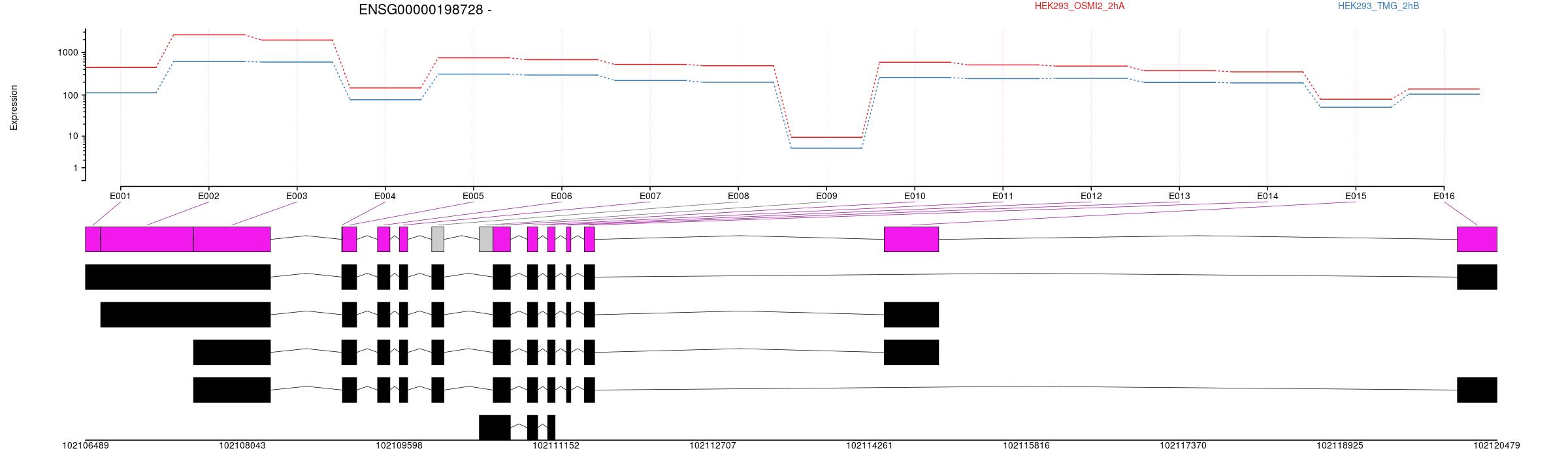Click the E002 exon label
This screenshot has height=457, width=1568.
pos(208,196)
